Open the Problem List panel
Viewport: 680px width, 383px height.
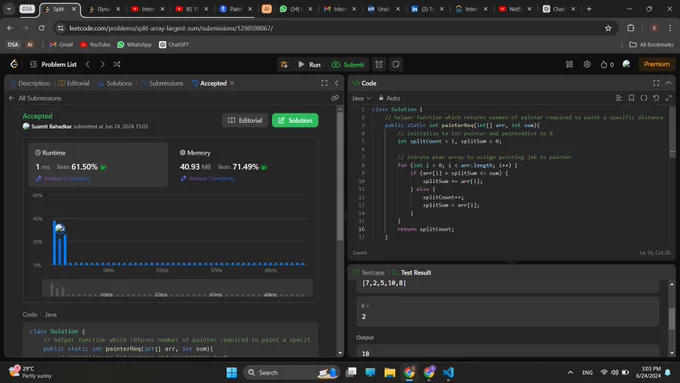(53, 64)
